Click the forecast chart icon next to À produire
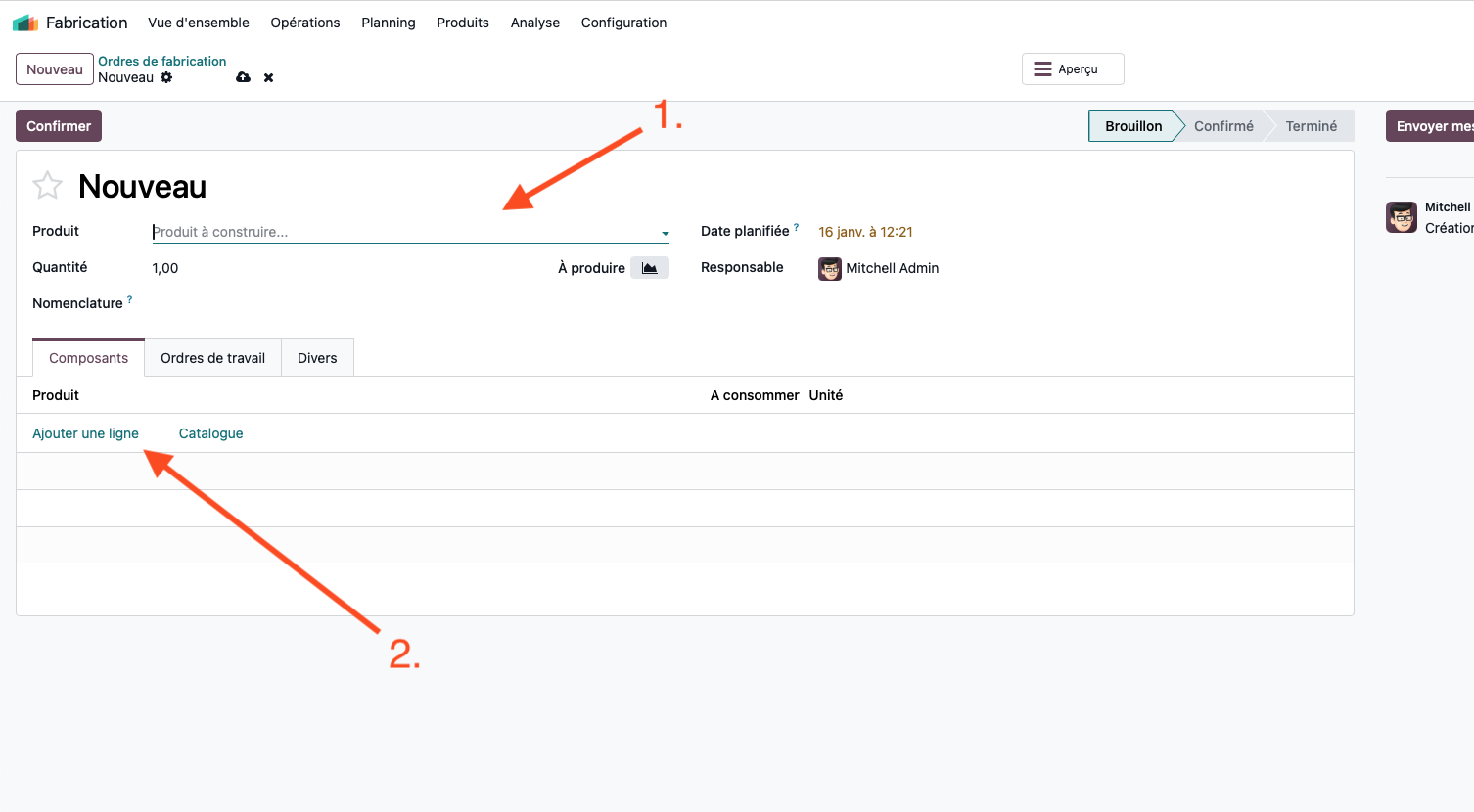This screenshot has height=812, width=1474. (649, 268)
